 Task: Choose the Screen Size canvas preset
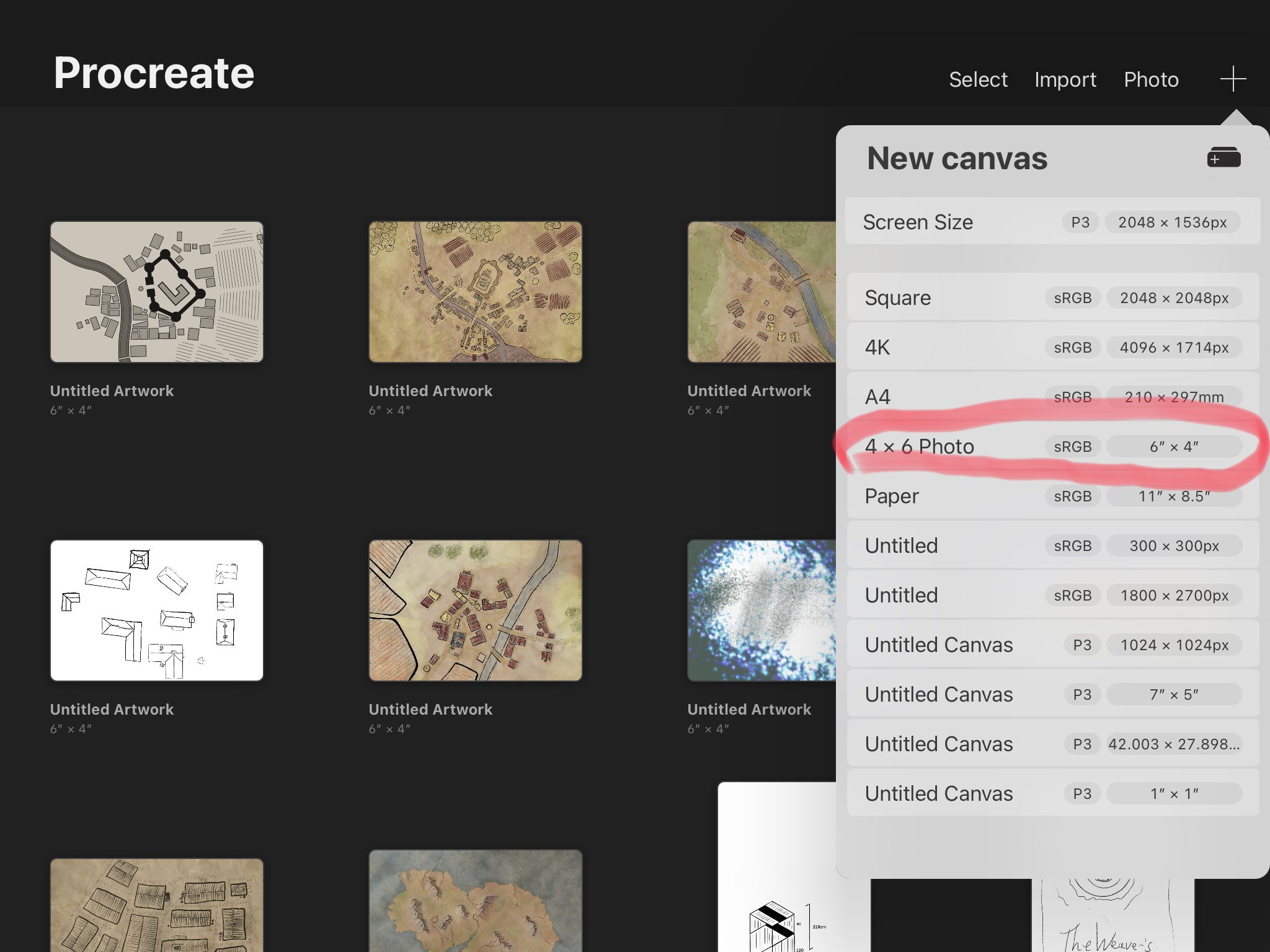[1052, 222]
